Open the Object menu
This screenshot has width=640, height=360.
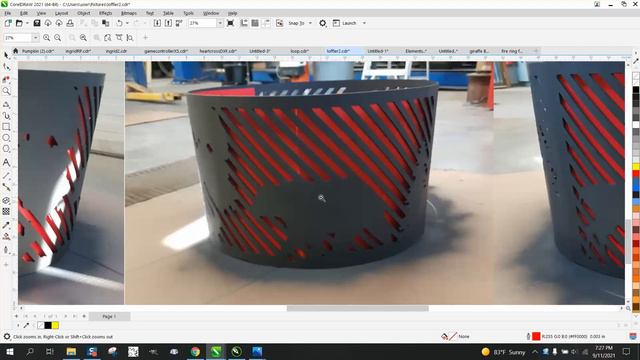point(83,13)
